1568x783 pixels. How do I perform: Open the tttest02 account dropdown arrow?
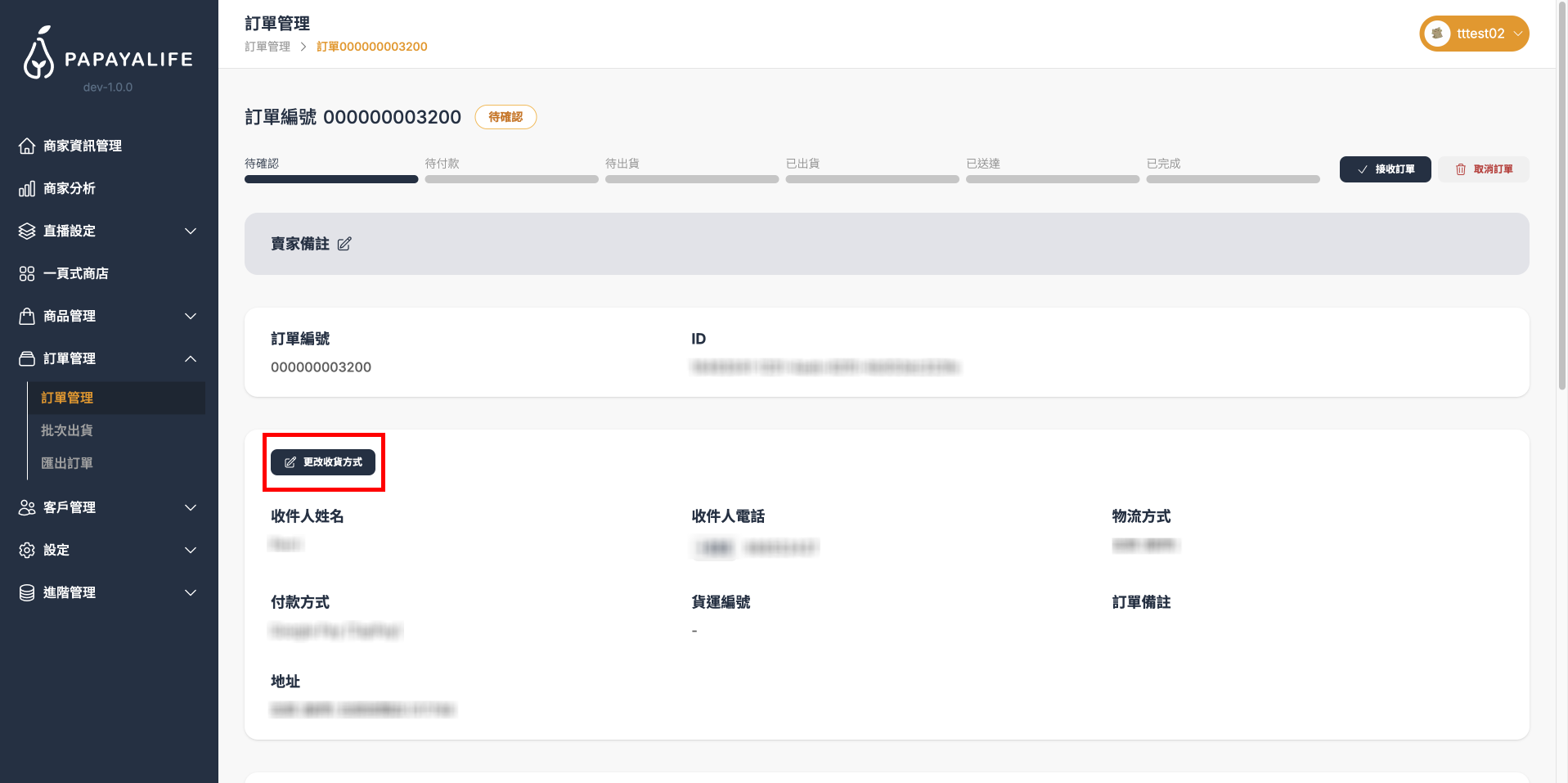(x=1517, y=34)
